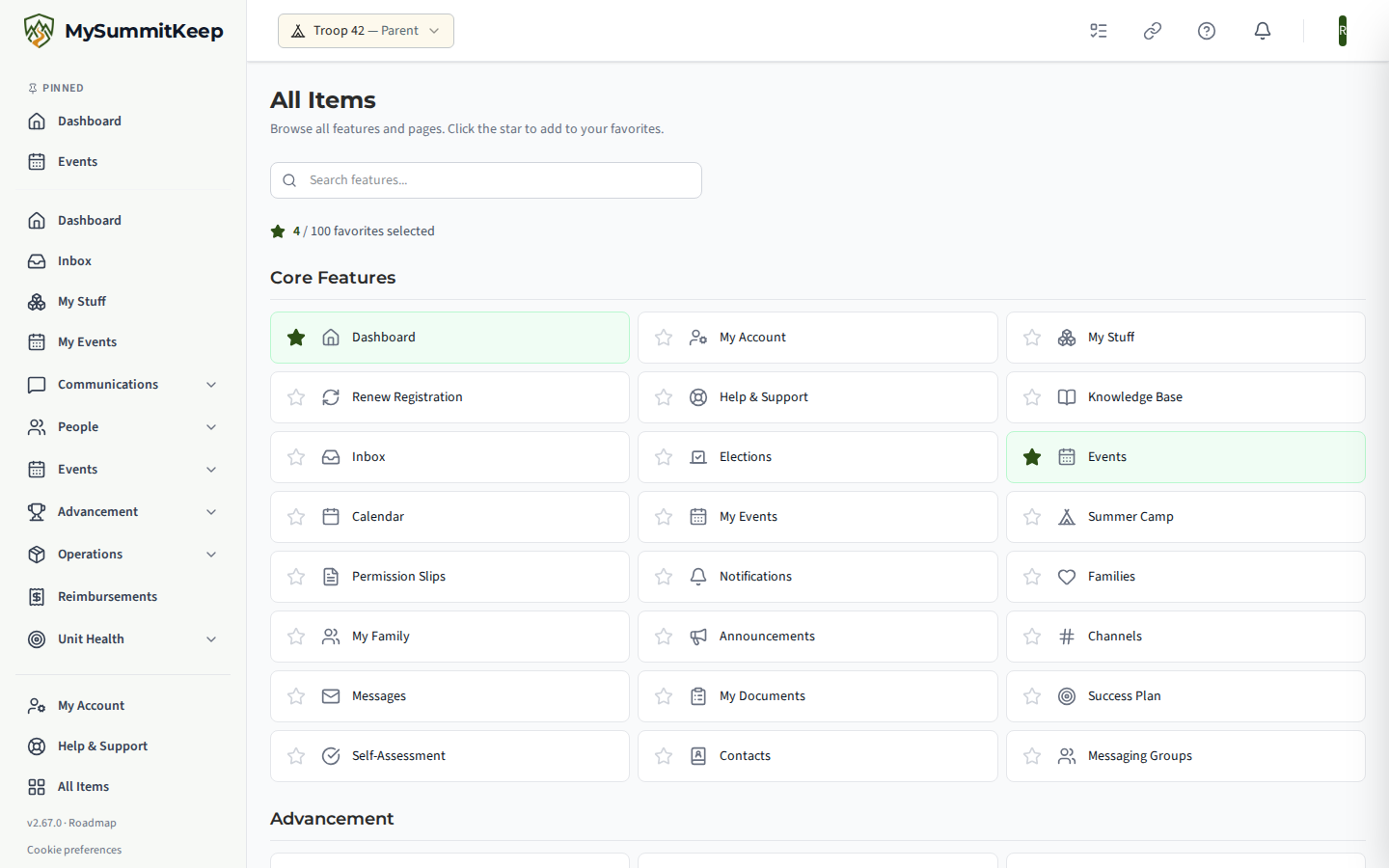This screenshot has height=868, width=1389.
Task: Open Cookie preferences link
Action: coord(74,850)
